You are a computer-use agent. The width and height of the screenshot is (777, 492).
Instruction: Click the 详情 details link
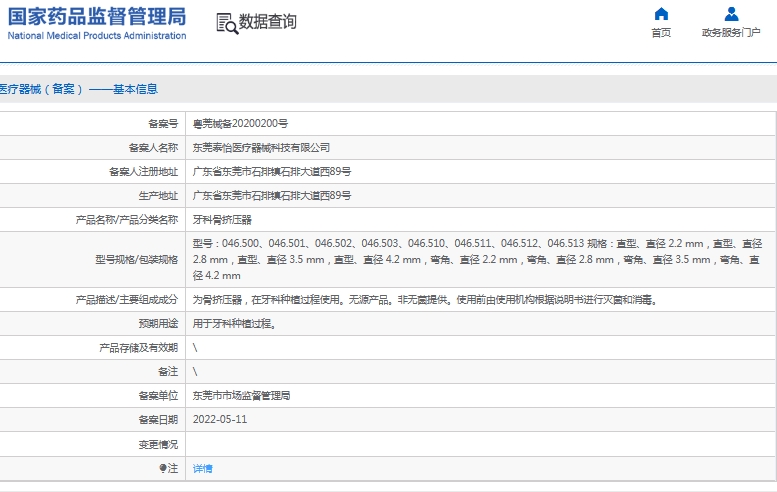[202, 468]
